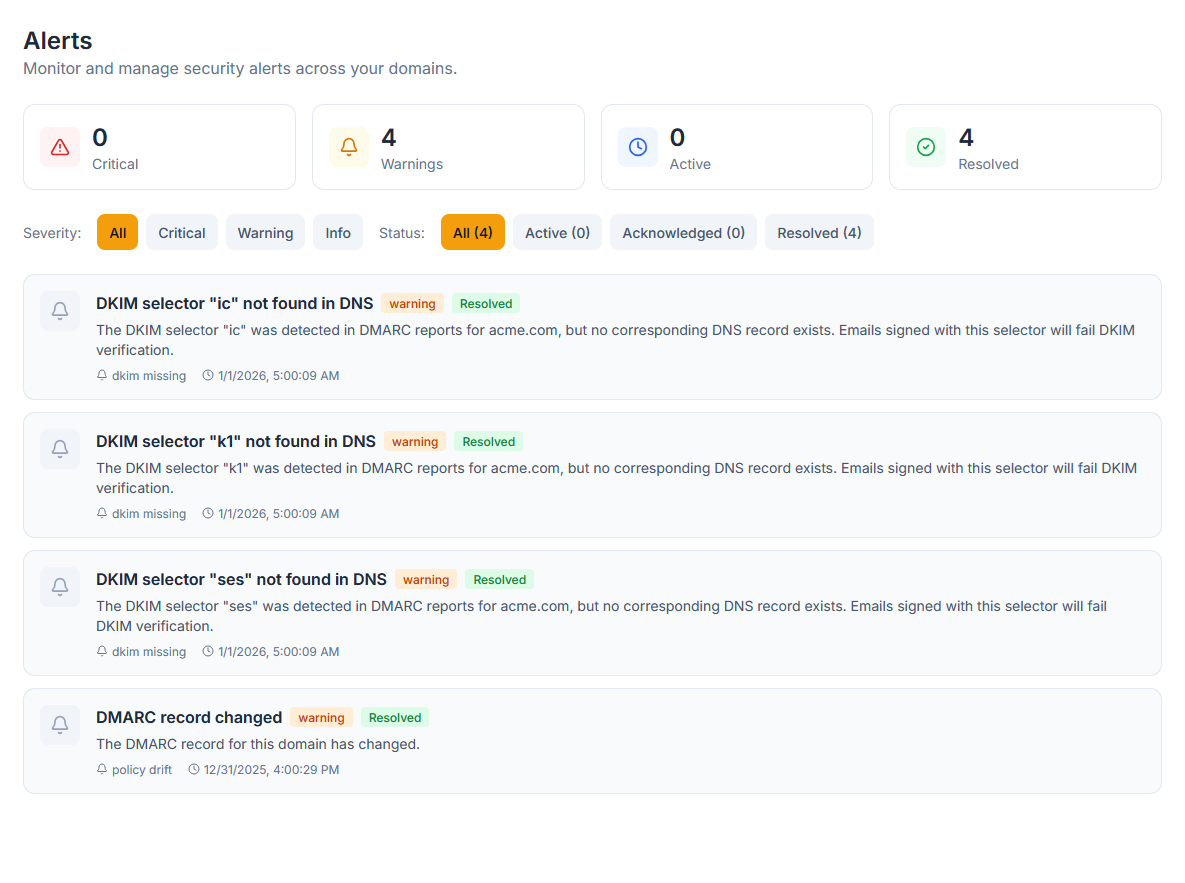The width and height of the screenshot is (1185, 883).
Task: Show Active (0) status alerts
Action: click(x=558, y=233)
